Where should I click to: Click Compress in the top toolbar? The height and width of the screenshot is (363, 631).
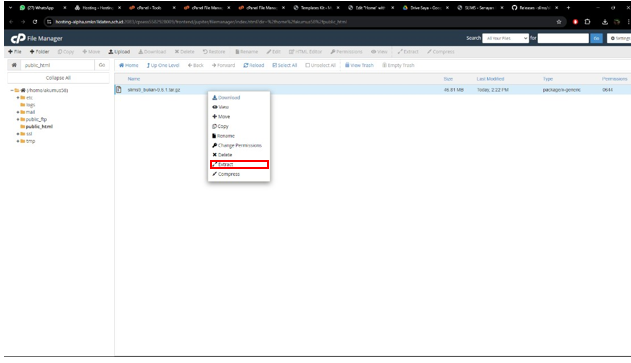441,52
